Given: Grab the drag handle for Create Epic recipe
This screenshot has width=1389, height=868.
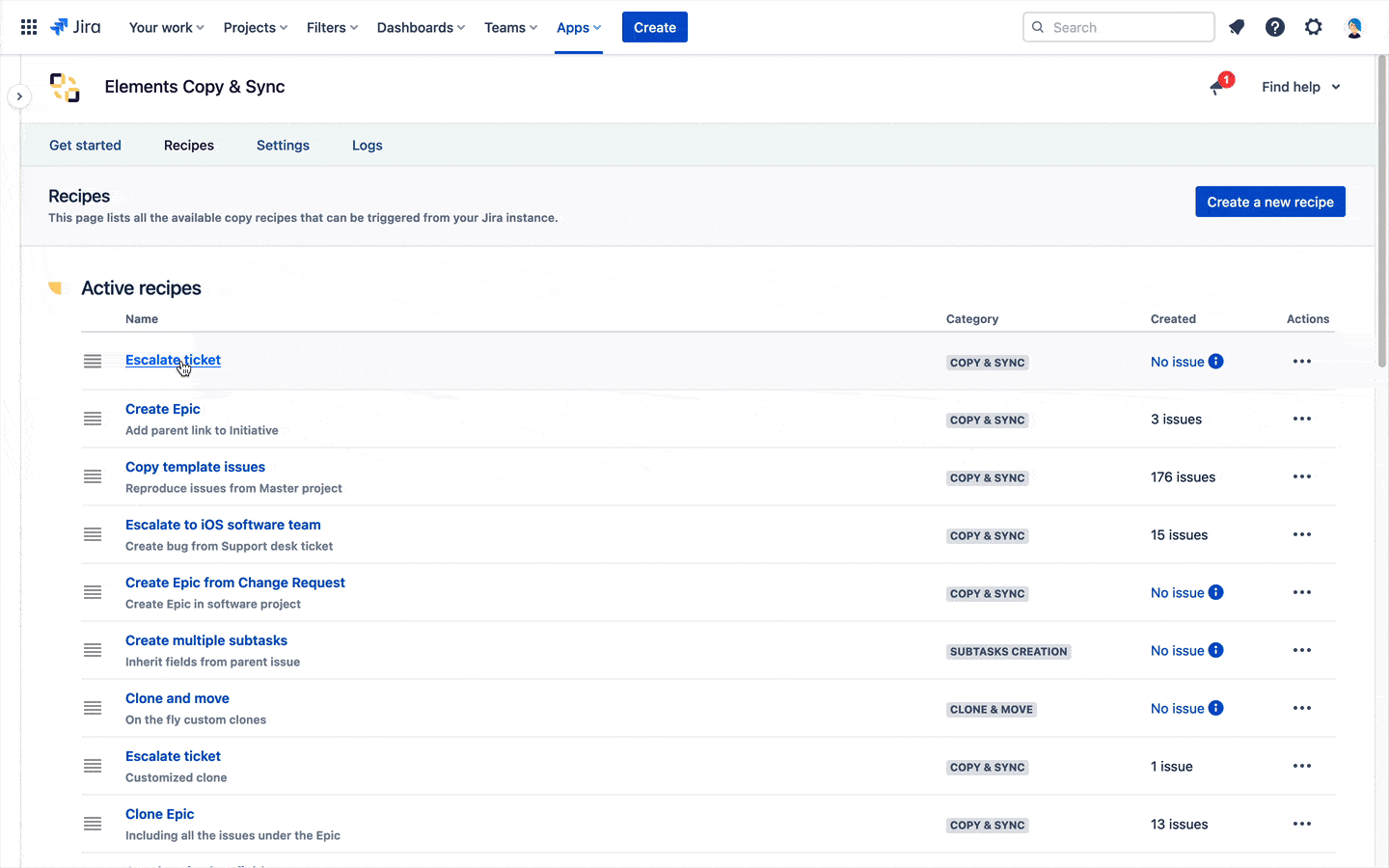Looking at the screenshot, I should click(x=93, y=419).
